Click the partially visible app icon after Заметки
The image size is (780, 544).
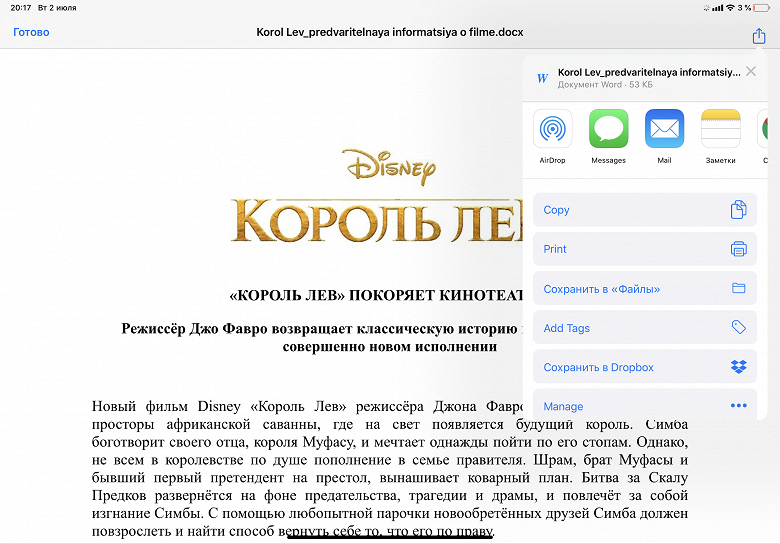point(763,129)
